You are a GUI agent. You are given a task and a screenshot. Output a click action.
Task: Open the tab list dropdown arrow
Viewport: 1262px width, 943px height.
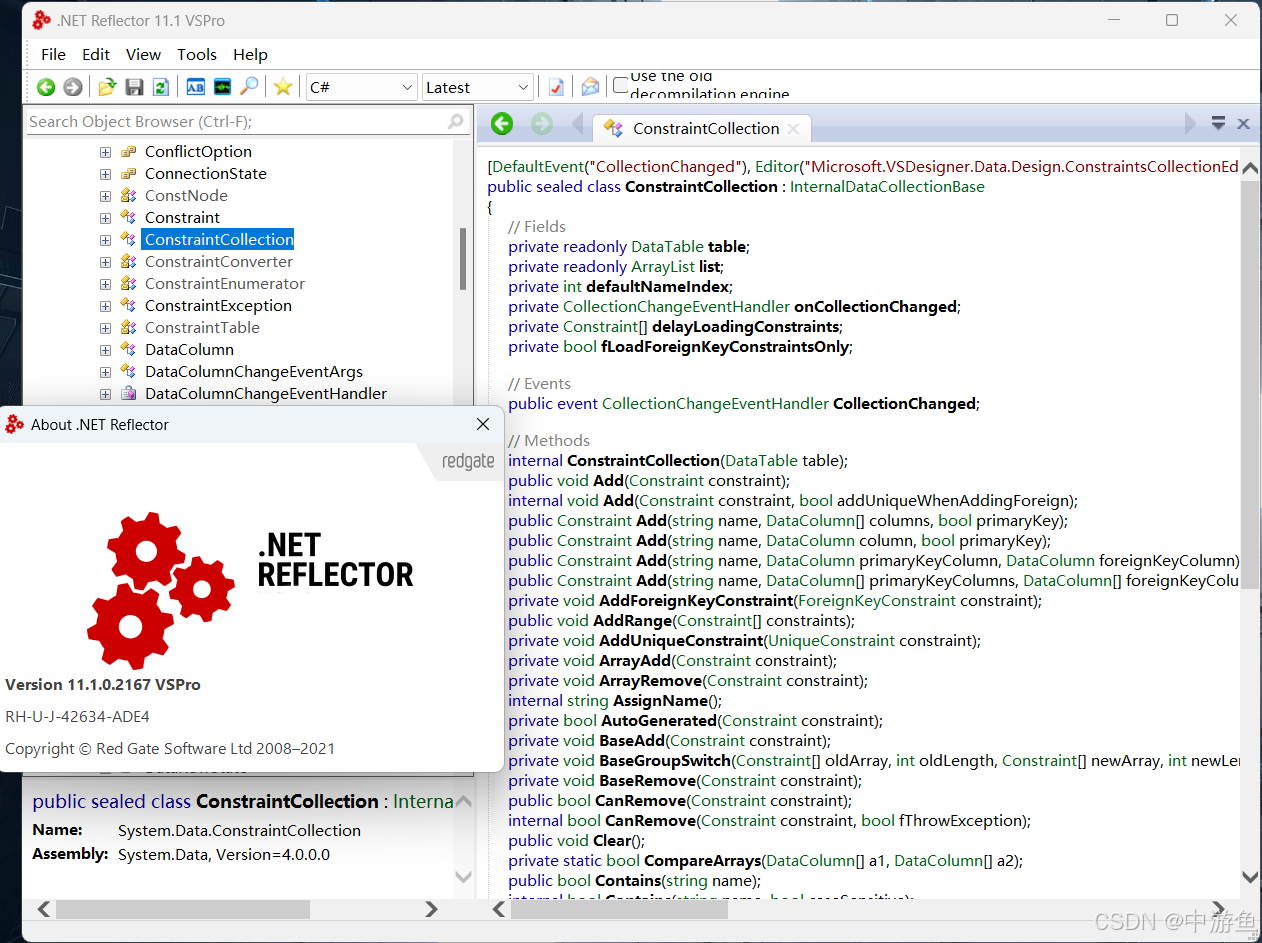click(1218, 124)
